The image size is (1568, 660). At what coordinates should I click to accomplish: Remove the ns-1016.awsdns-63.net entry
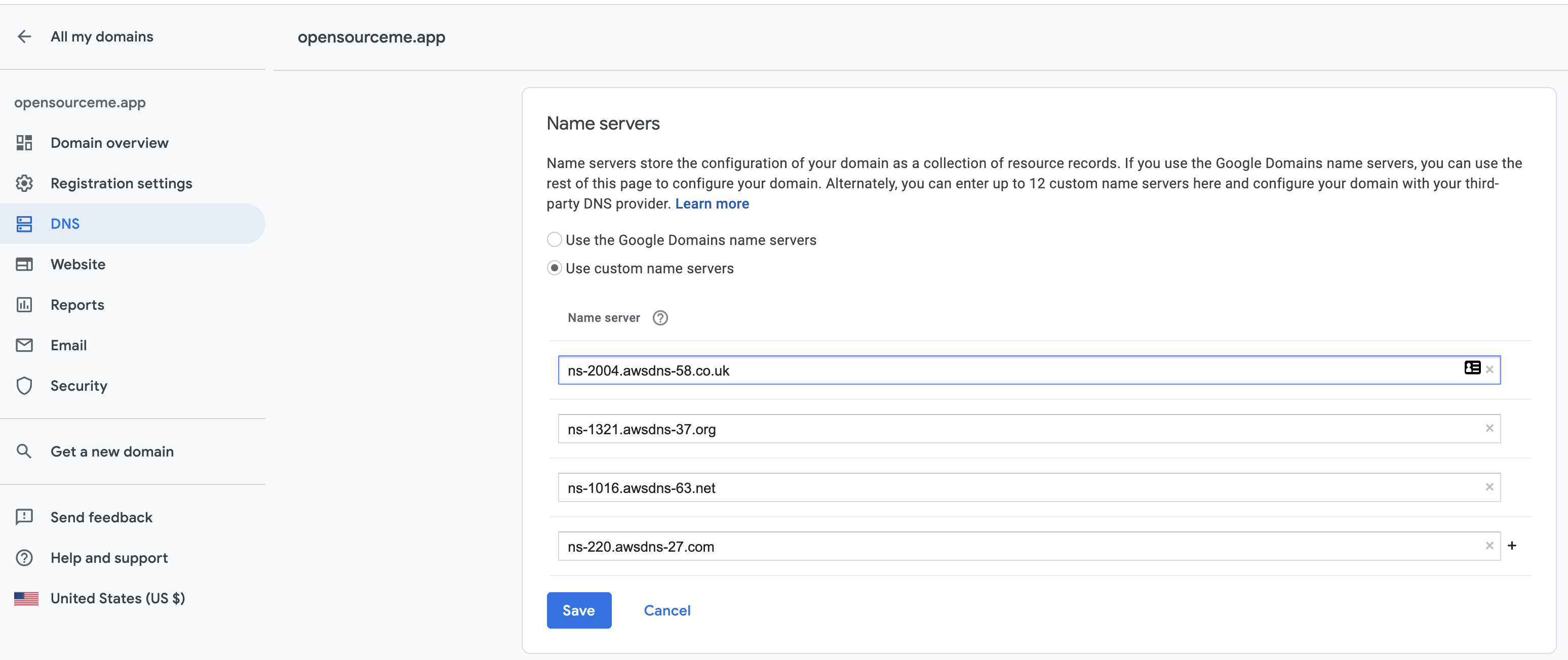point(1489,487)
